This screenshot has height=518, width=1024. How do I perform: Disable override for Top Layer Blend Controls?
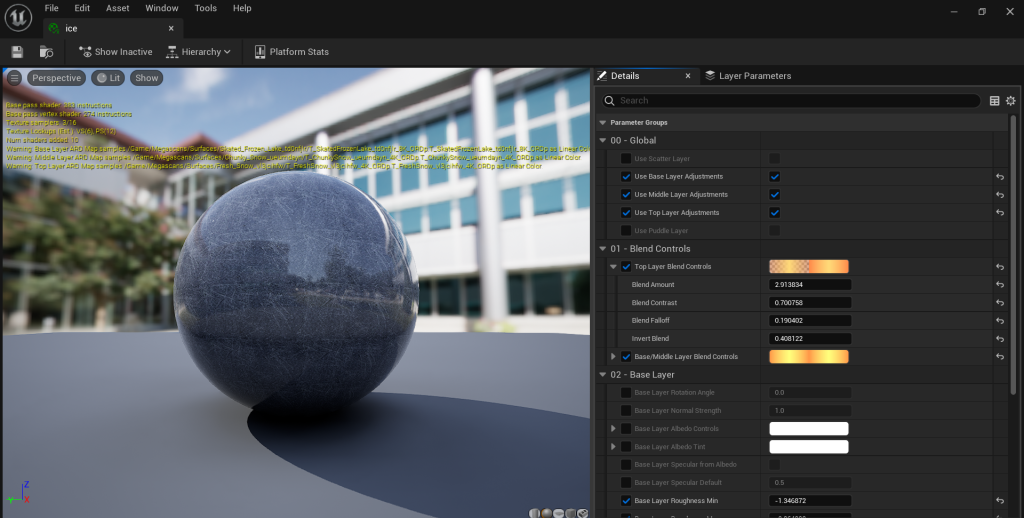[x=626, y=267]
